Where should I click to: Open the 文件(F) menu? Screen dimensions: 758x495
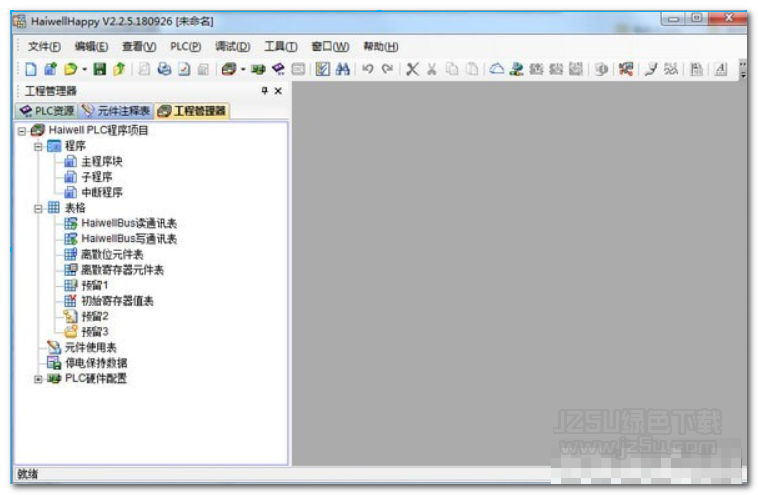(x=44, y=46)
